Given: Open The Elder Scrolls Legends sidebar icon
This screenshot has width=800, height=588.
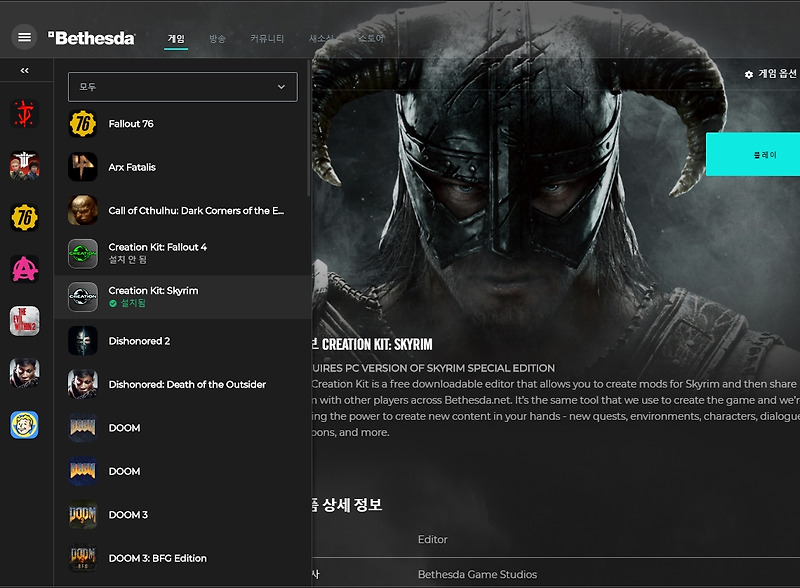Looking at the screenshot, I should point(24,114).
